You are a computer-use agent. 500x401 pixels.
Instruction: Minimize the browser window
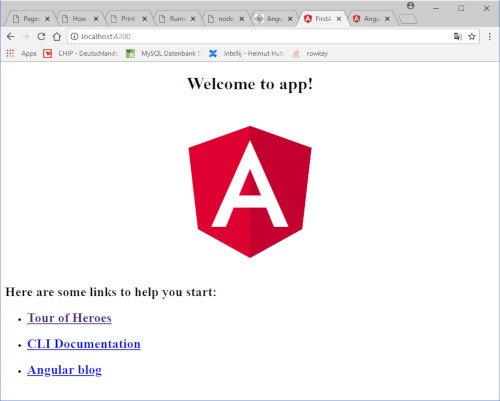[x=436, y=8]
